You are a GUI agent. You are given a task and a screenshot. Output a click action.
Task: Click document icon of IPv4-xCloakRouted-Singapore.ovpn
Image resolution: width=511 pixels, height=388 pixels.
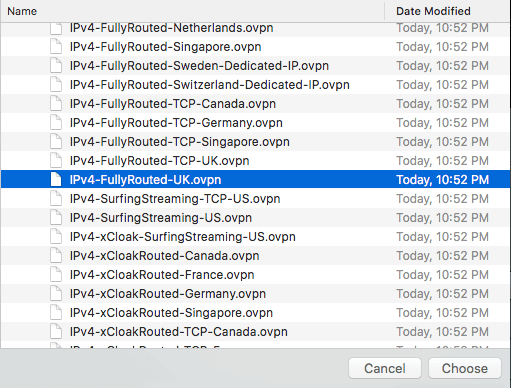[56, 312]
